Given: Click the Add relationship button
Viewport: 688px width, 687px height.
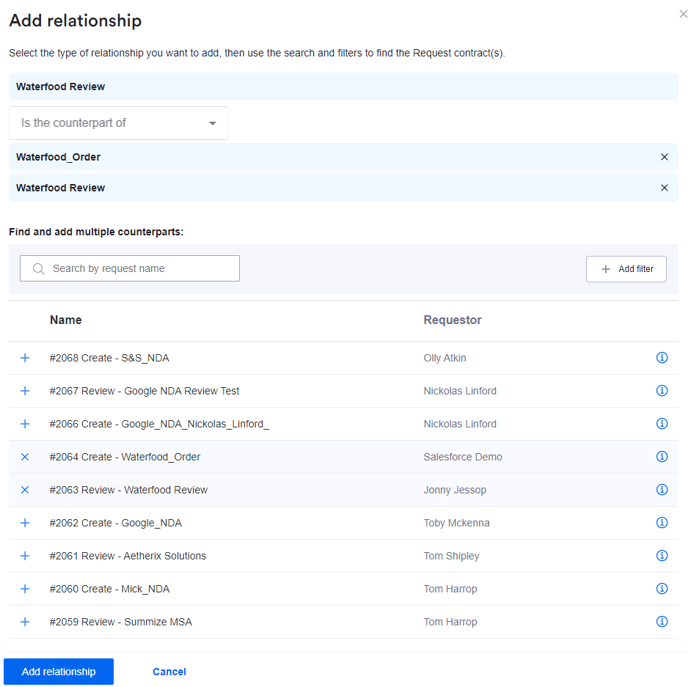Looking at the screenshot, I should (x=59, y=672).
